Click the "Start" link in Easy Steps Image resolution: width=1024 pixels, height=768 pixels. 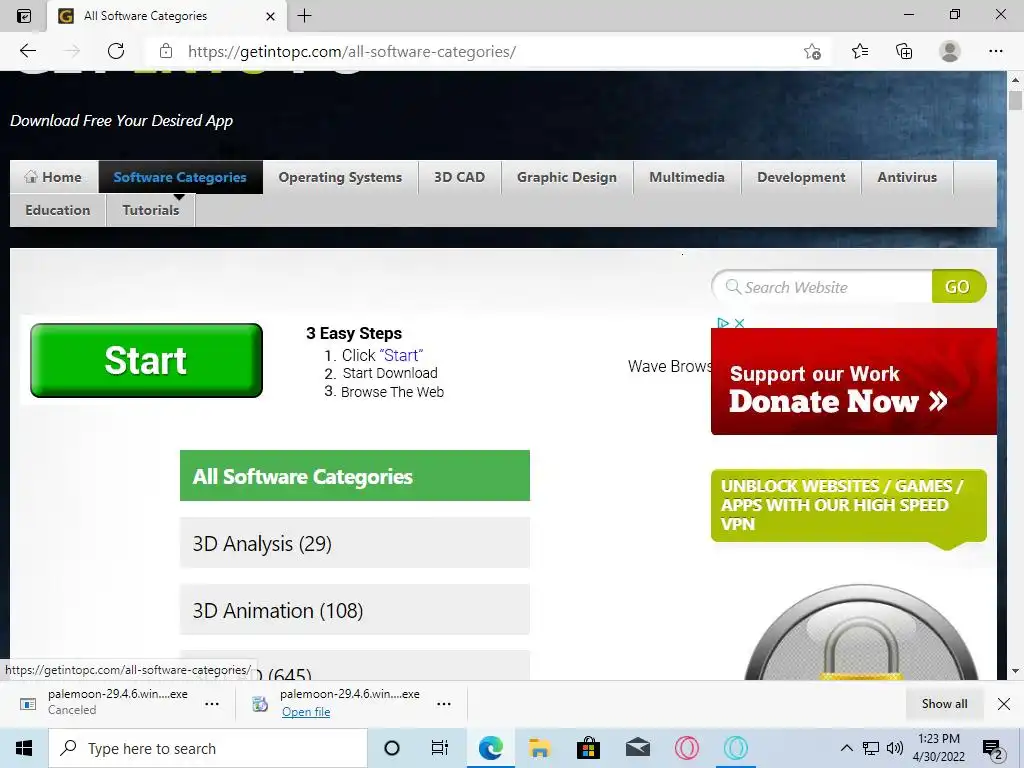(401, 355)
